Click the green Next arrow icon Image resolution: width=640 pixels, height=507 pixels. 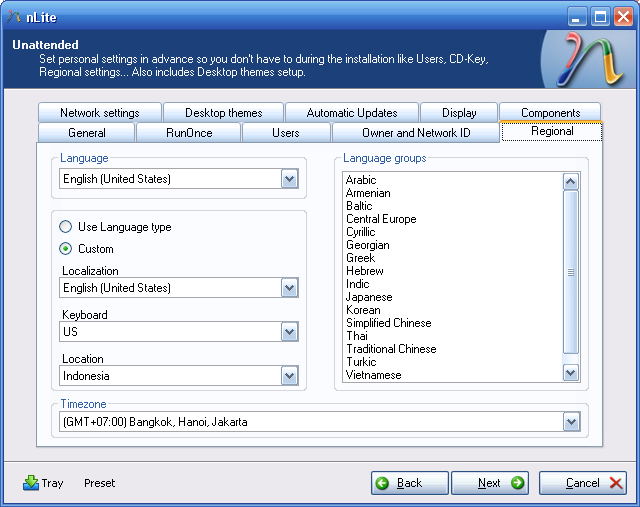[x=517, y=483]
